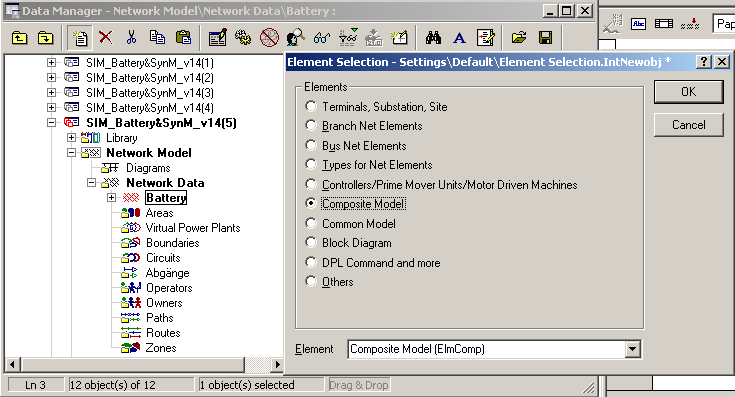The width and height of the screenshot is (735, 397).
Task: Click the red X delete icon
Action: [105, 37]
